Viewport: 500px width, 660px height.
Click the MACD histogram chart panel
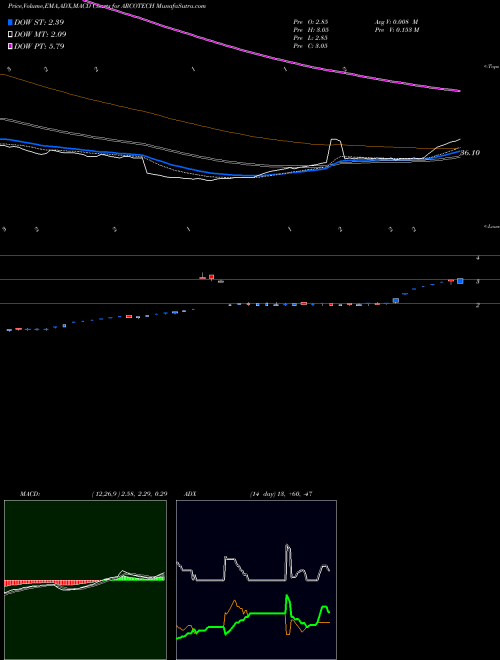click(85, 580)
